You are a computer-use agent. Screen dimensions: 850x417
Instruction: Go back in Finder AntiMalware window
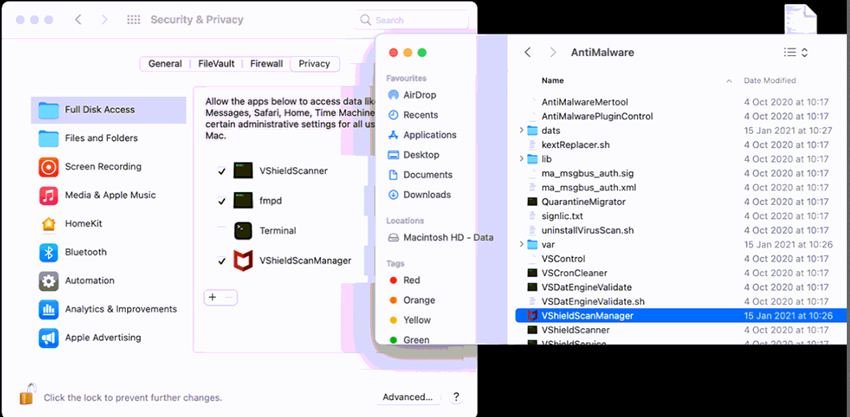(x=527, y=52)
